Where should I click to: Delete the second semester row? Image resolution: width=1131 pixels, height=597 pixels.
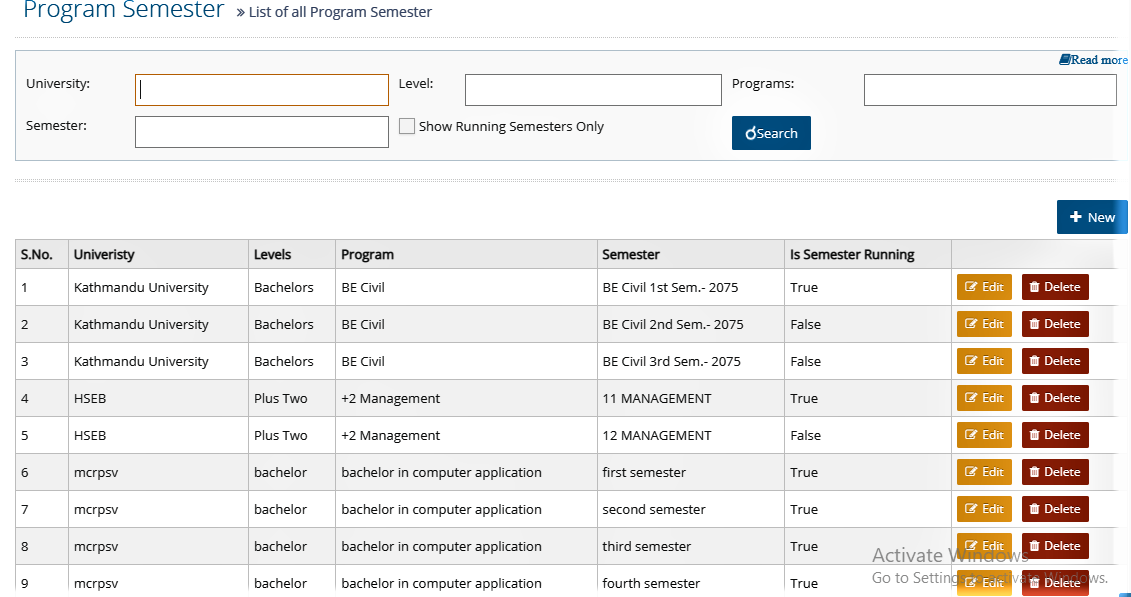tap(1055, 509)
